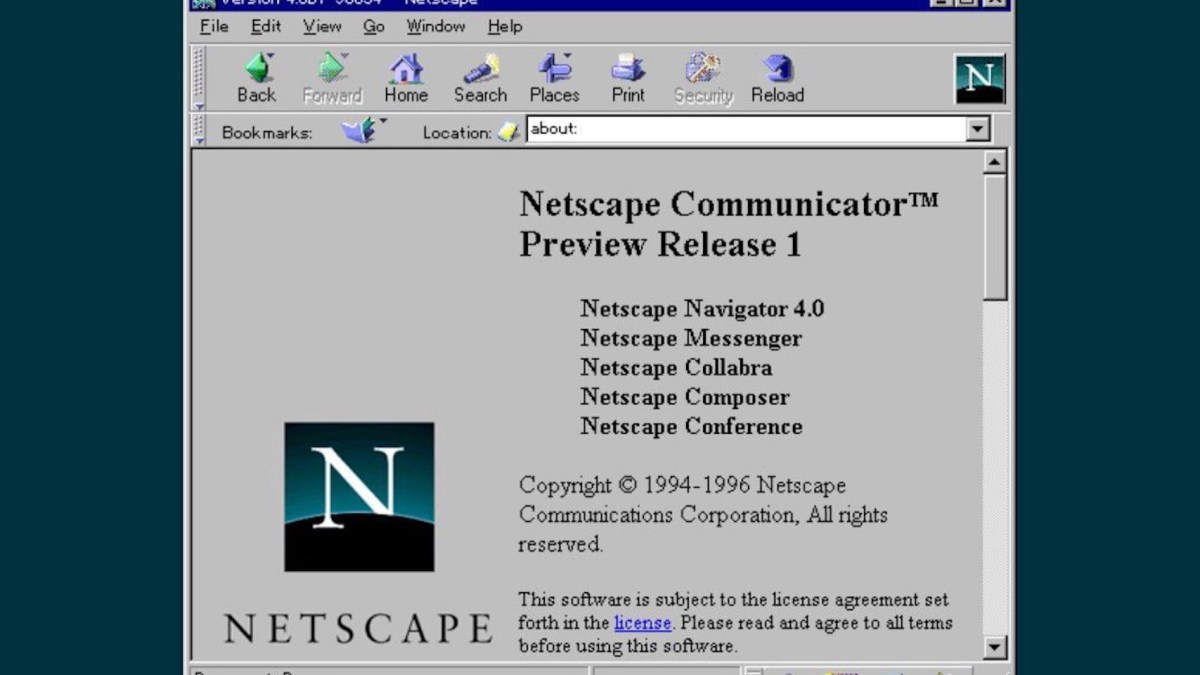Collapse the location toolbar grip handle
Viewport: 1200px width, 675px height.
198,130
